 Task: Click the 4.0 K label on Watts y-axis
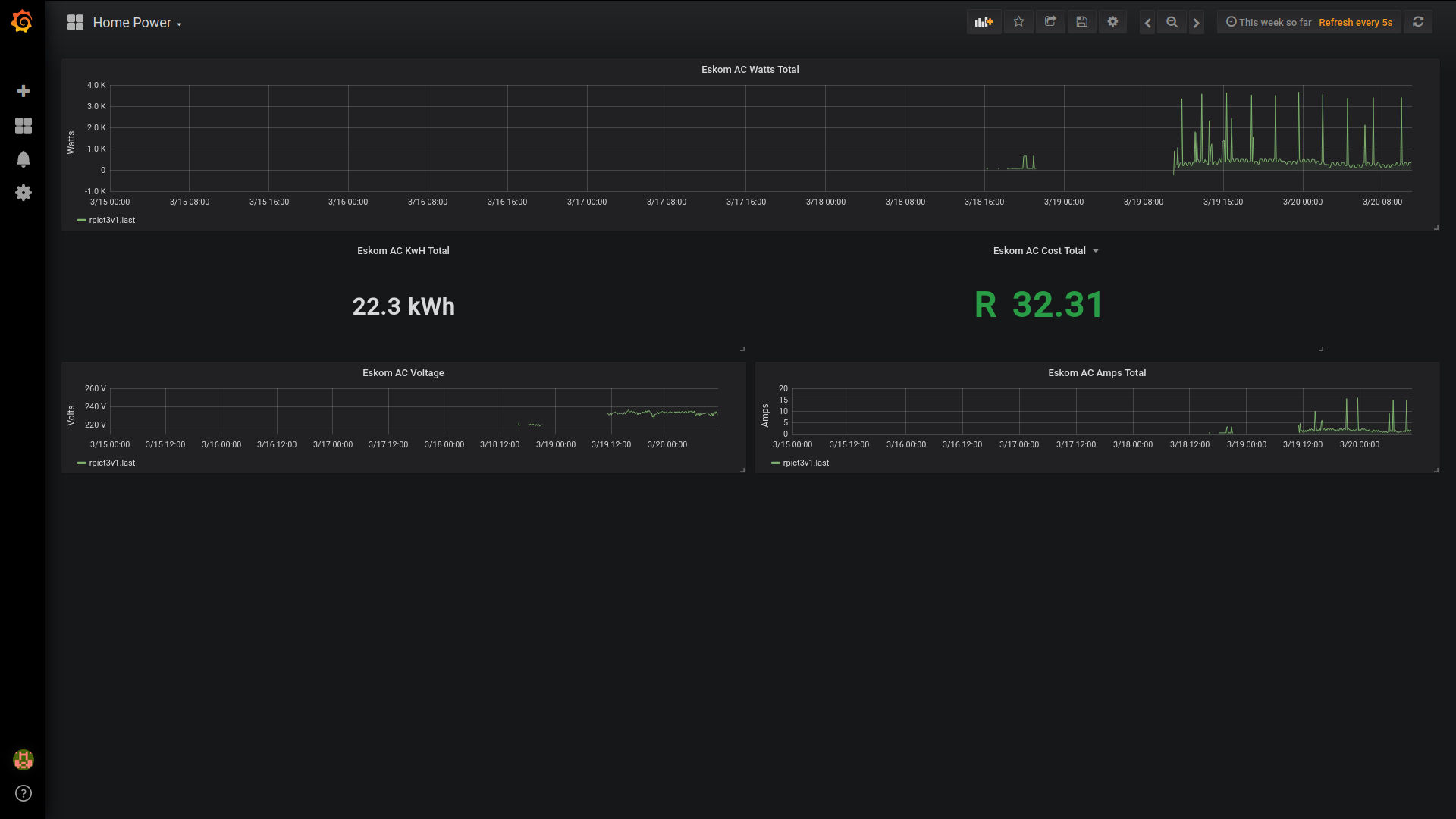[96, 85]
